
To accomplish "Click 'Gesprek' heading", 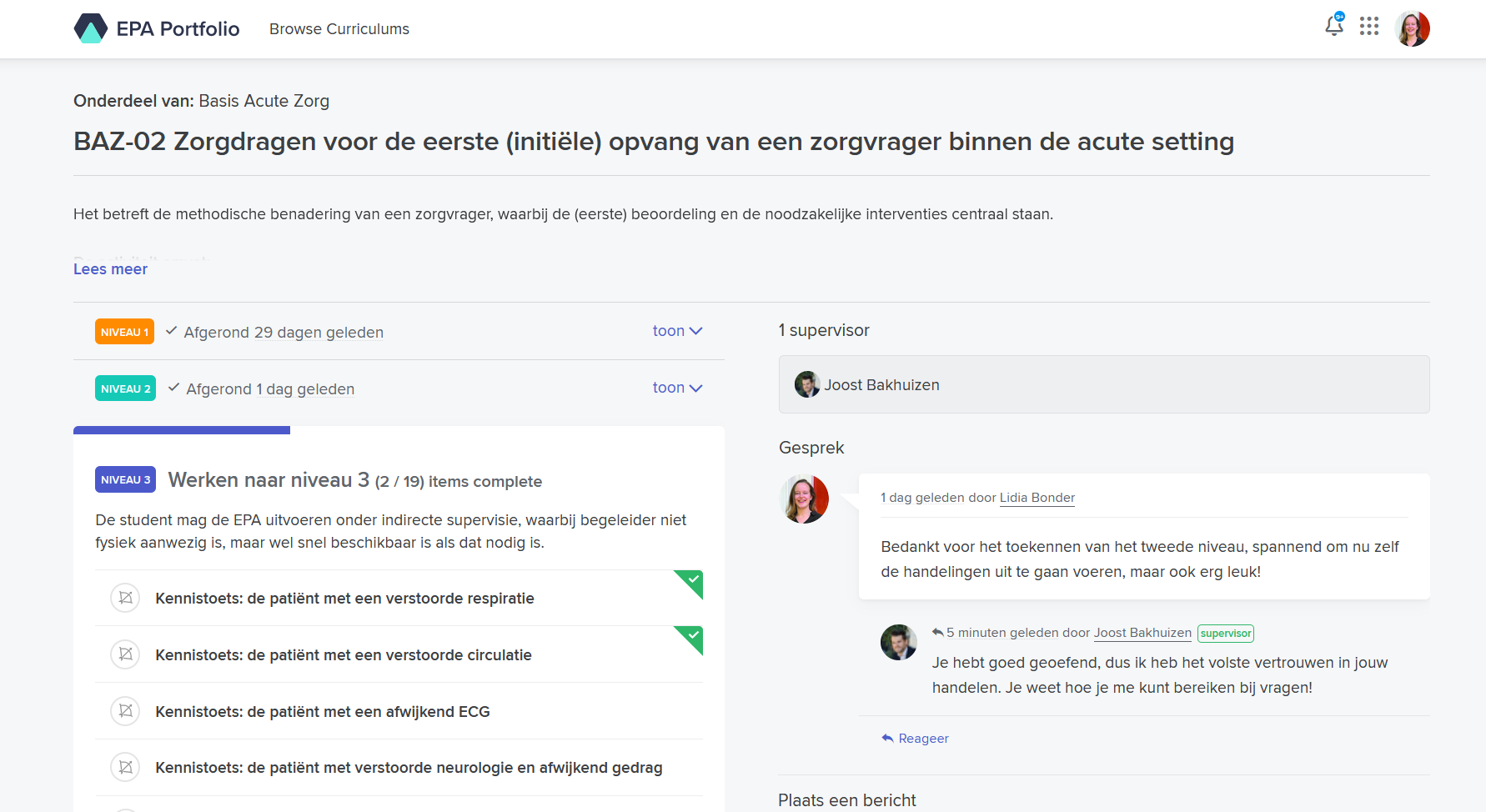I will tap(811, 448).
